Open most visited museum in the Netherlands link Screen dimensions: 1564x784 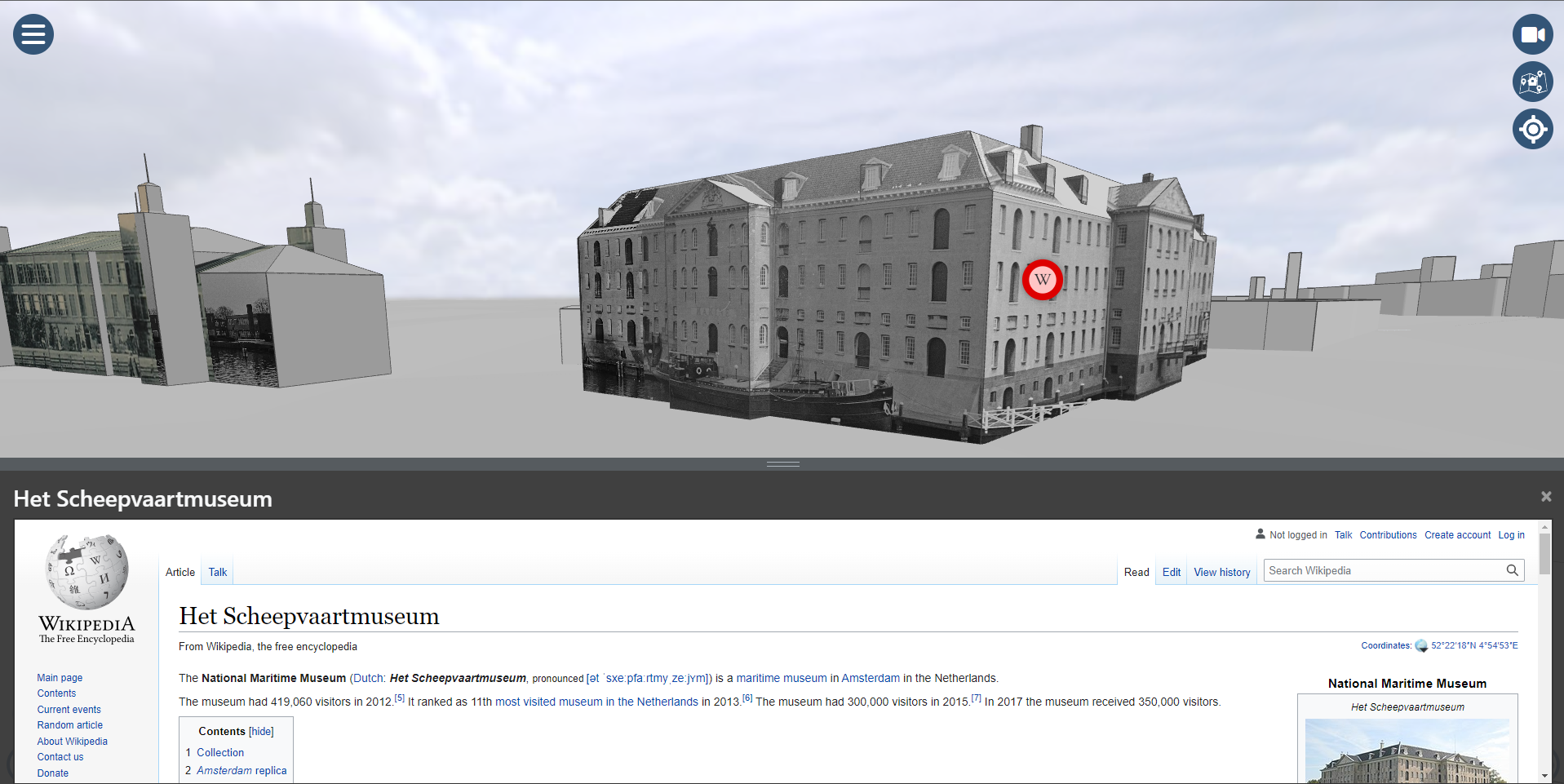tap(596, 702)
